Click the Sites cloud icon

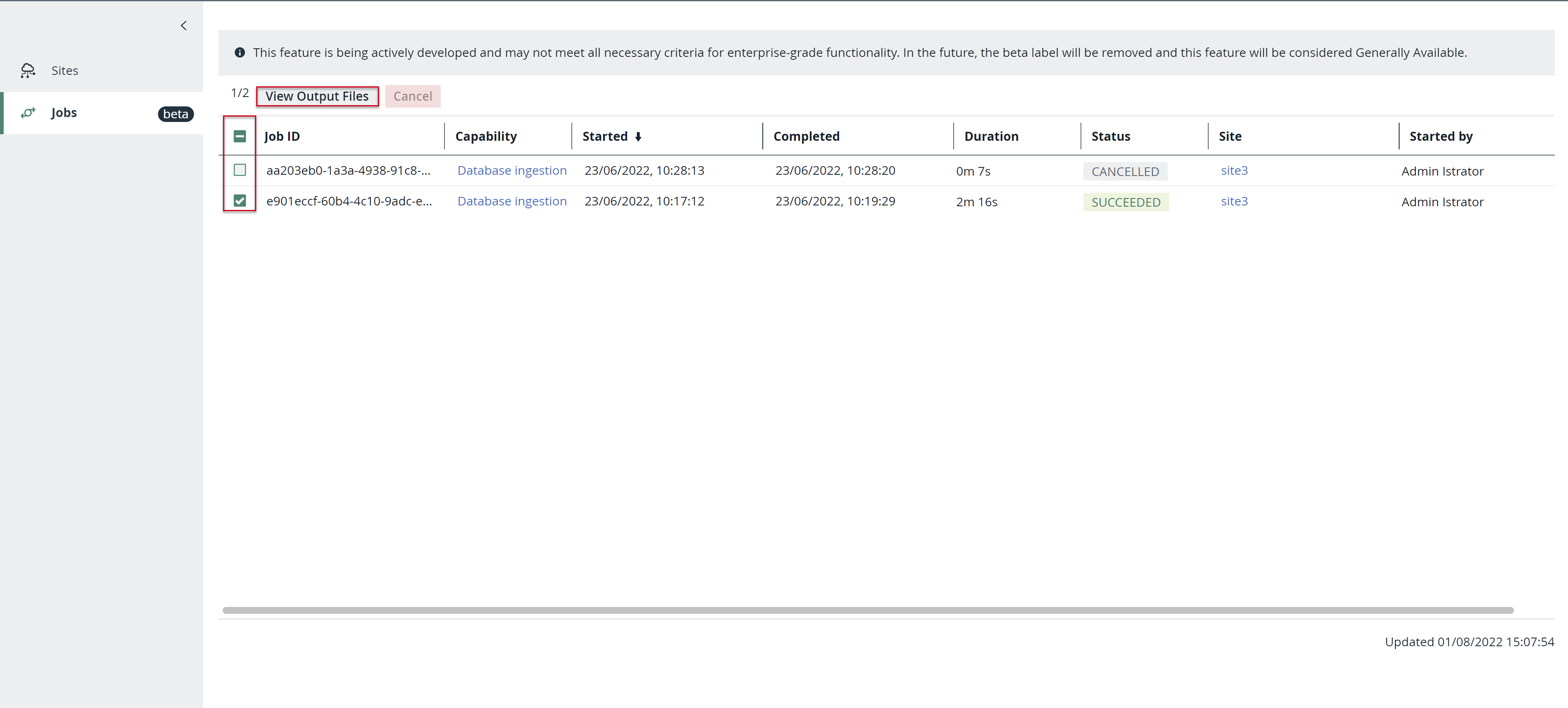coord(28,71)
